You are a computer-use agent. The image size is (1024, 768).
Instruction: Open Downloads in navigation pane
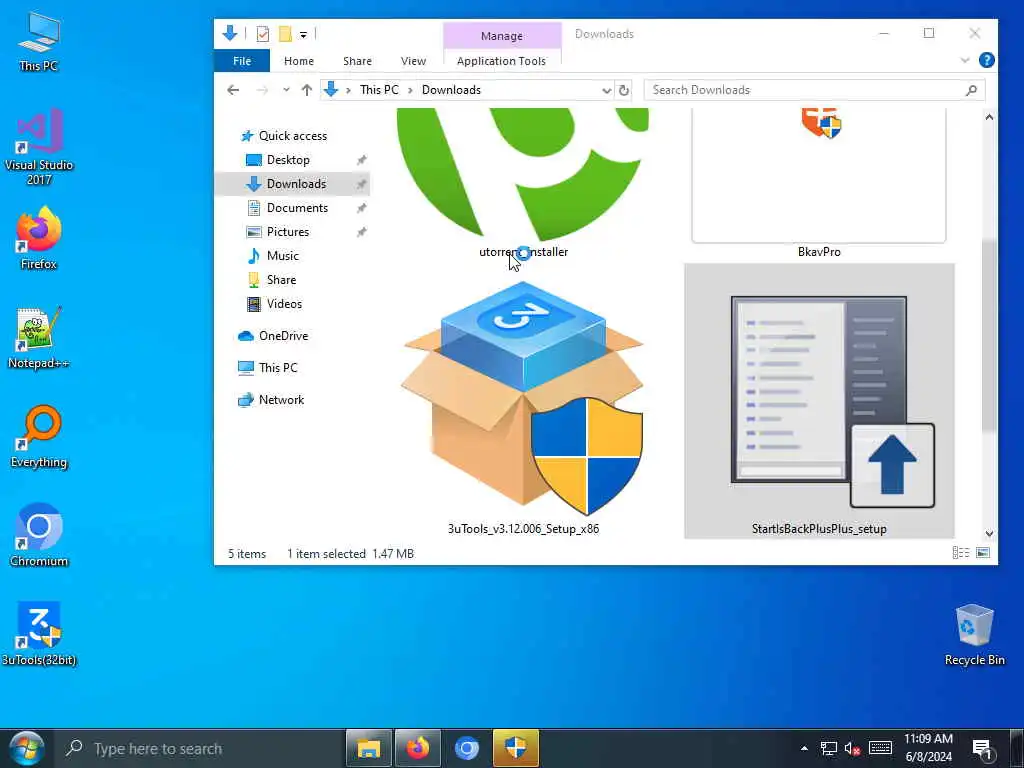pos(296,184)
